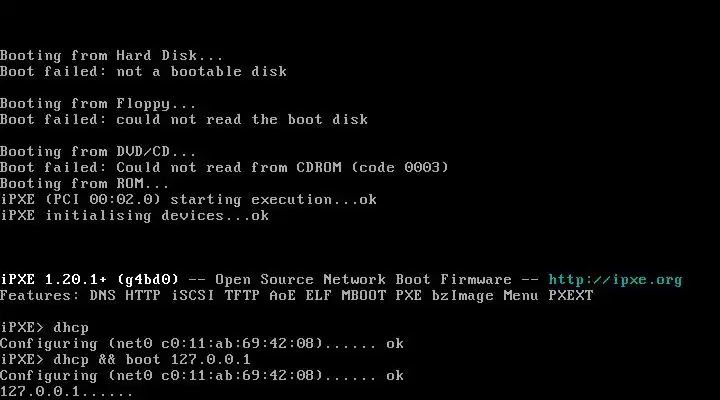Select the 'Booting from Floppy...' text
720x400 pixels.
pyautogui.click(x=98, y=104)
